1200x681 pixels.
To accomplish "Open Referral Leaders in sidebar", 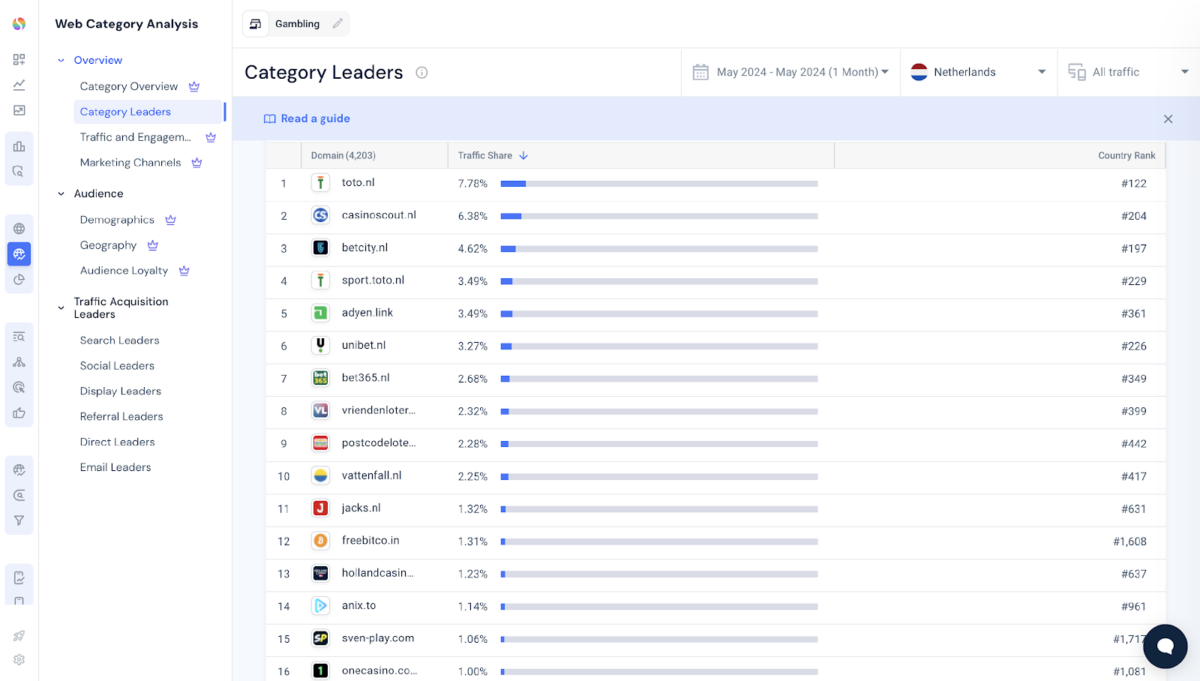I will 121,417.
